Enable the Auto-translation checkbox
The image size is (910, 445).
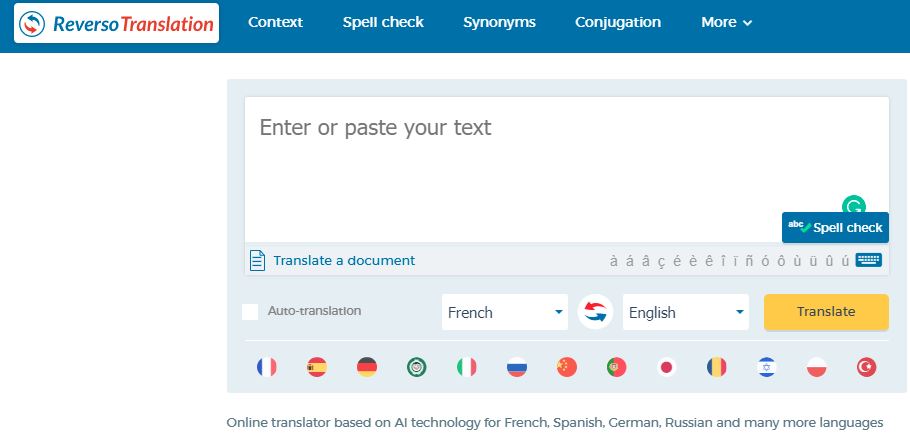point(250,312)
